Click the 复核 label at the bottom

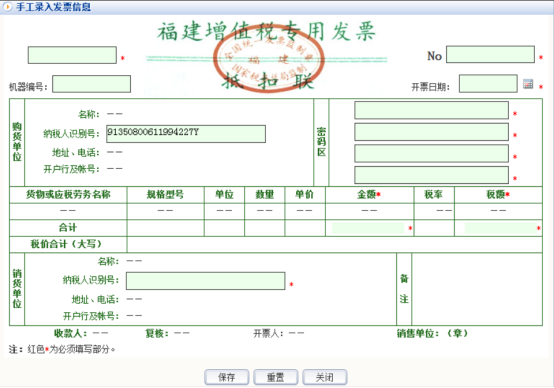(157, 333)
